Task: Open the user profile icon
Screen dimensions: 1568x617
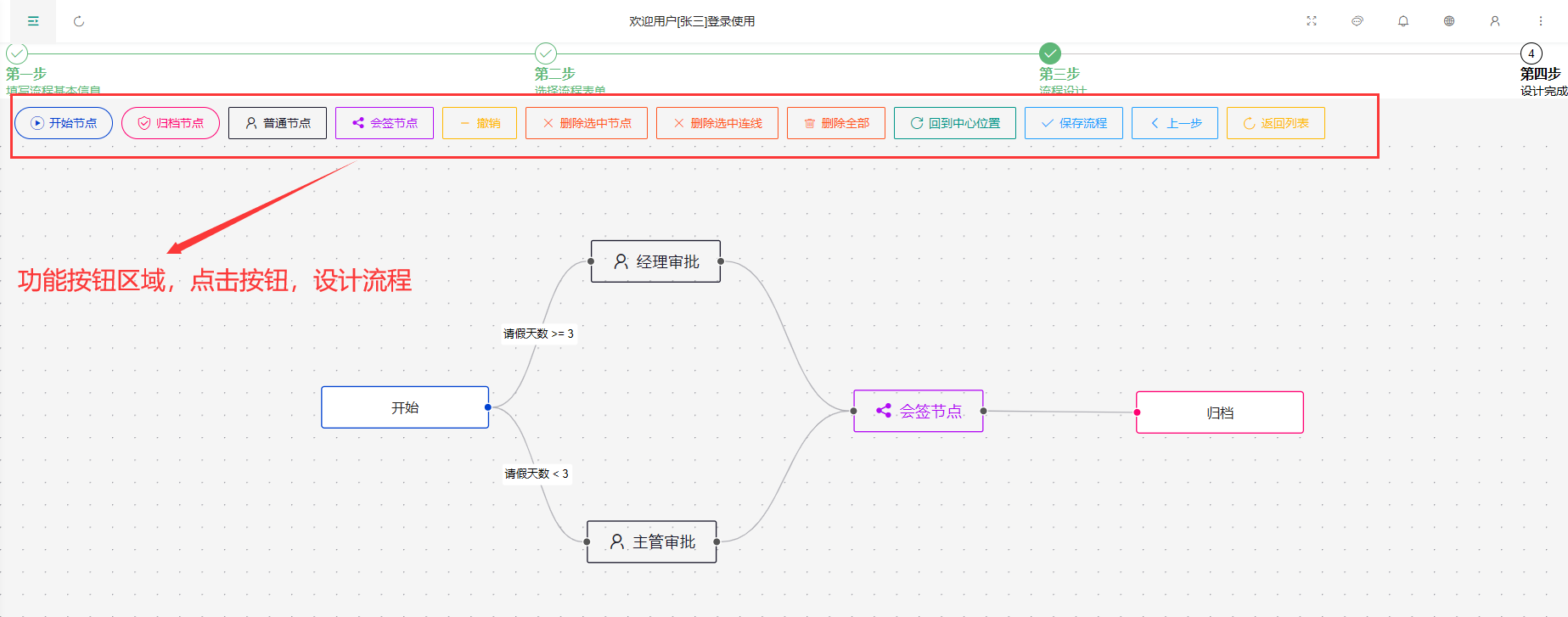Action: 1495,21
